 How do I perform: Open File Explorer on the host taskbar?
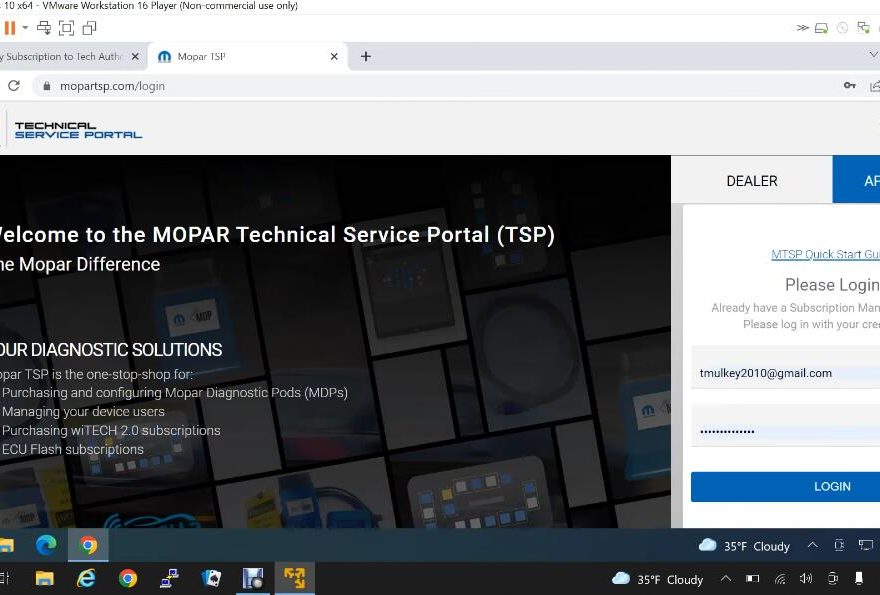click(44, 578)
